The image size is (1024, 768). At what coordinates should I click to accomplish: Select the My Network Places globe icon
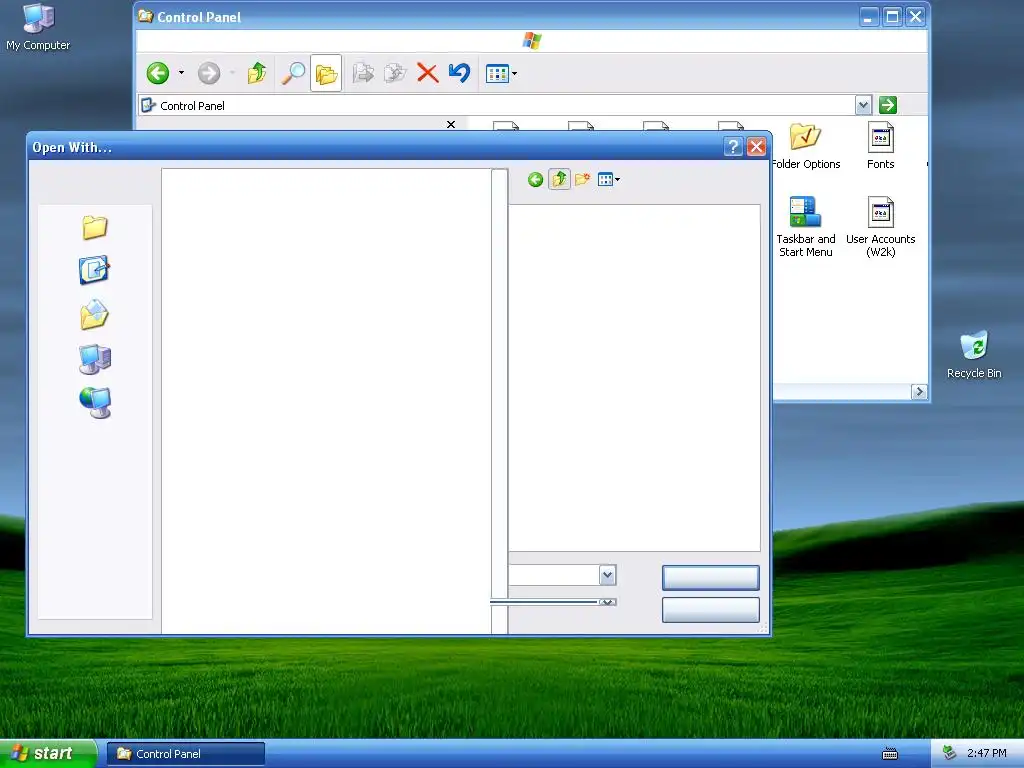click(x=95, y=402)
